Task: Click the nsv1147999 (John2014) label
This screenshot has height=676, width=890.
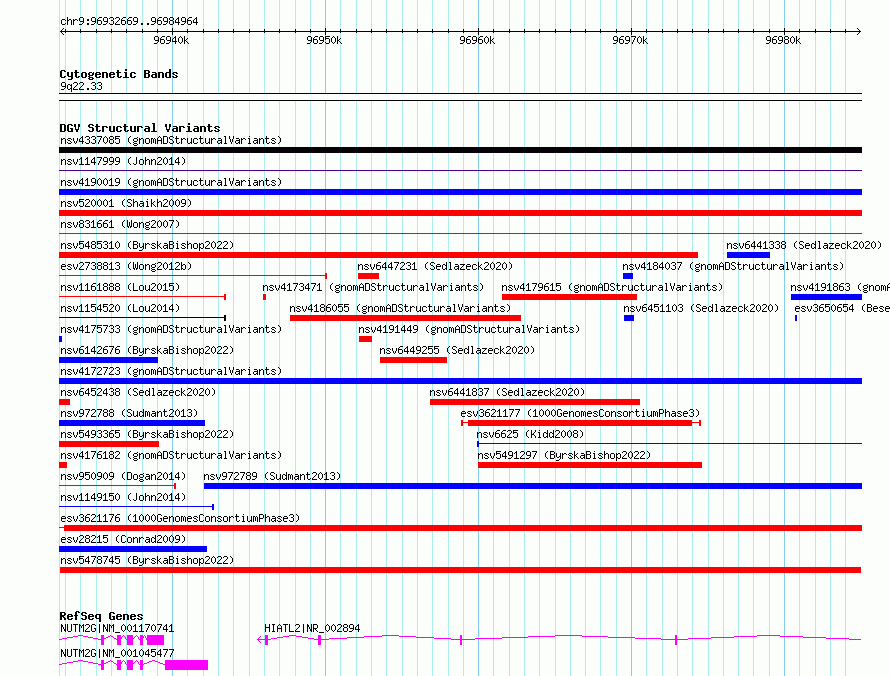Action: tap(123, 161)
